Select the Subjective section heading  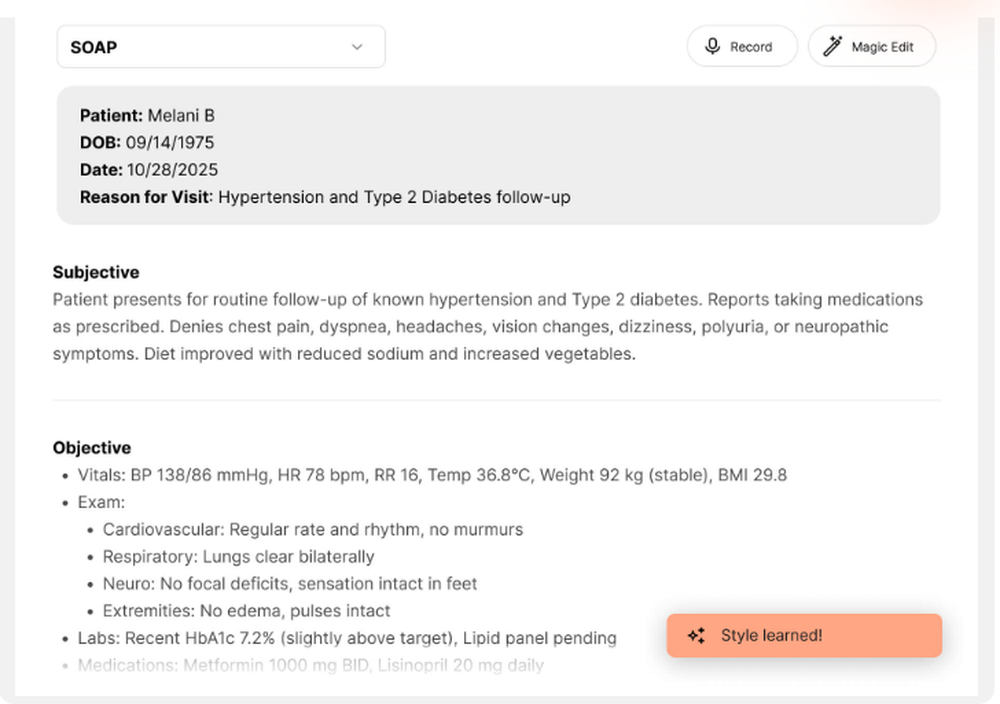point(96,272)
